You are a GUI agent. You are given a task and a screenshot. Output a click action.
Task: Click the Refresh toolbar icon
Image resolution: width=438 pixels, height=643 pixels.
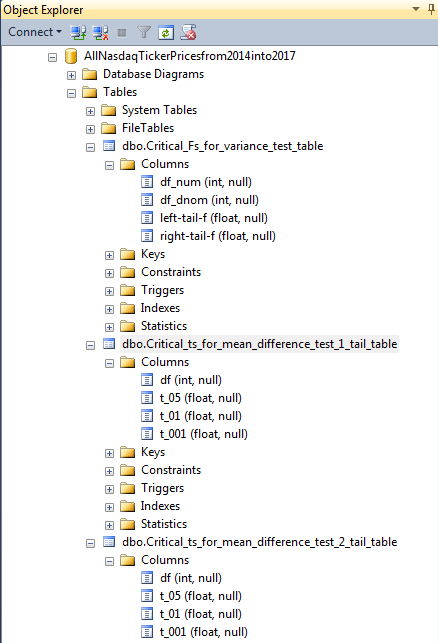[166, 32]
